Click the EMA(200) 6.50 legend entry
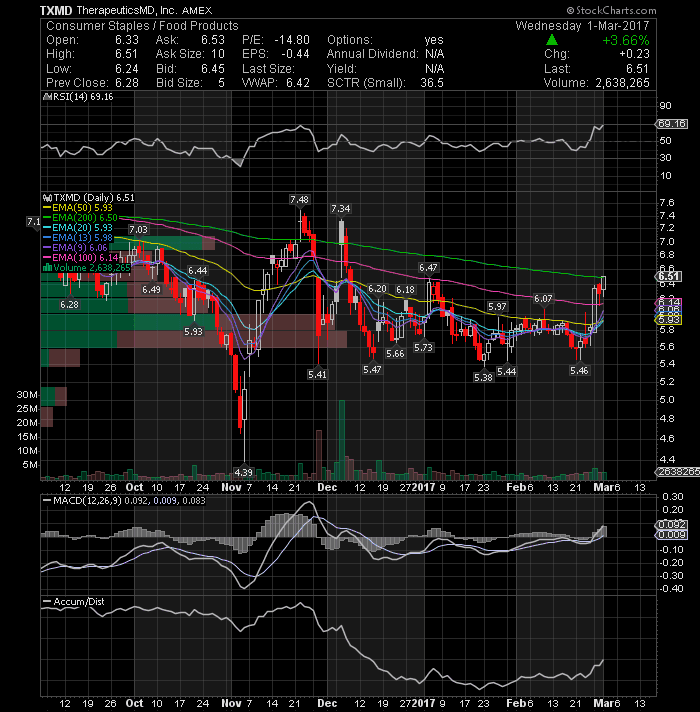This screenshot has width=700, height=712. [80, 218]
